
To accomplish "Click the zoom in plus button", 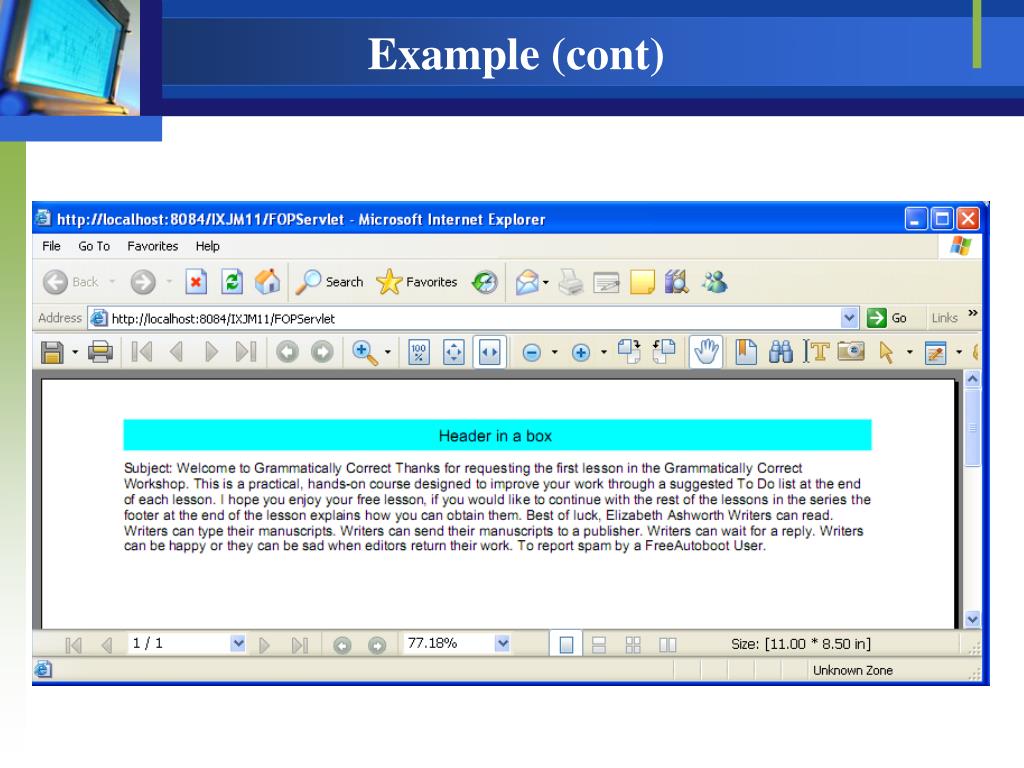I will coord(581,353).
